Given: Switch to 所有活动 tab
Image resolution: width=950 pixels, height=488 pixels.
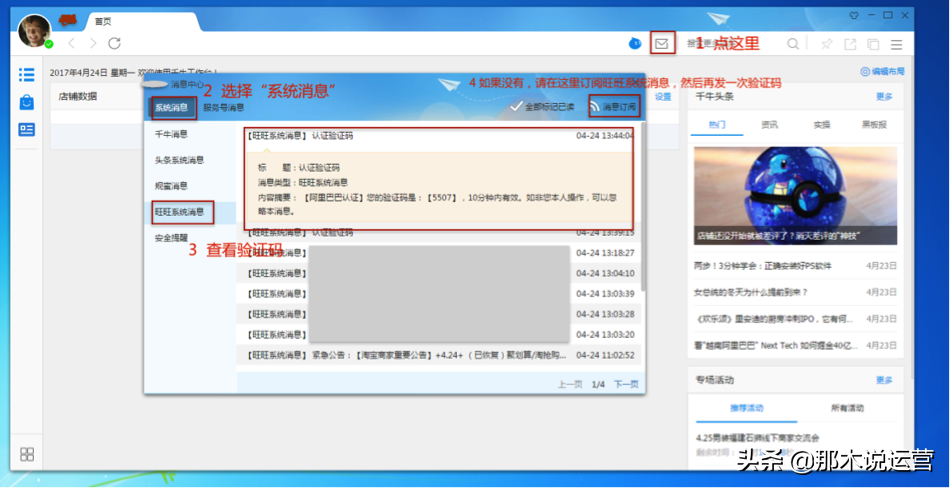Looking at the screenshot, I should (847, 408).
